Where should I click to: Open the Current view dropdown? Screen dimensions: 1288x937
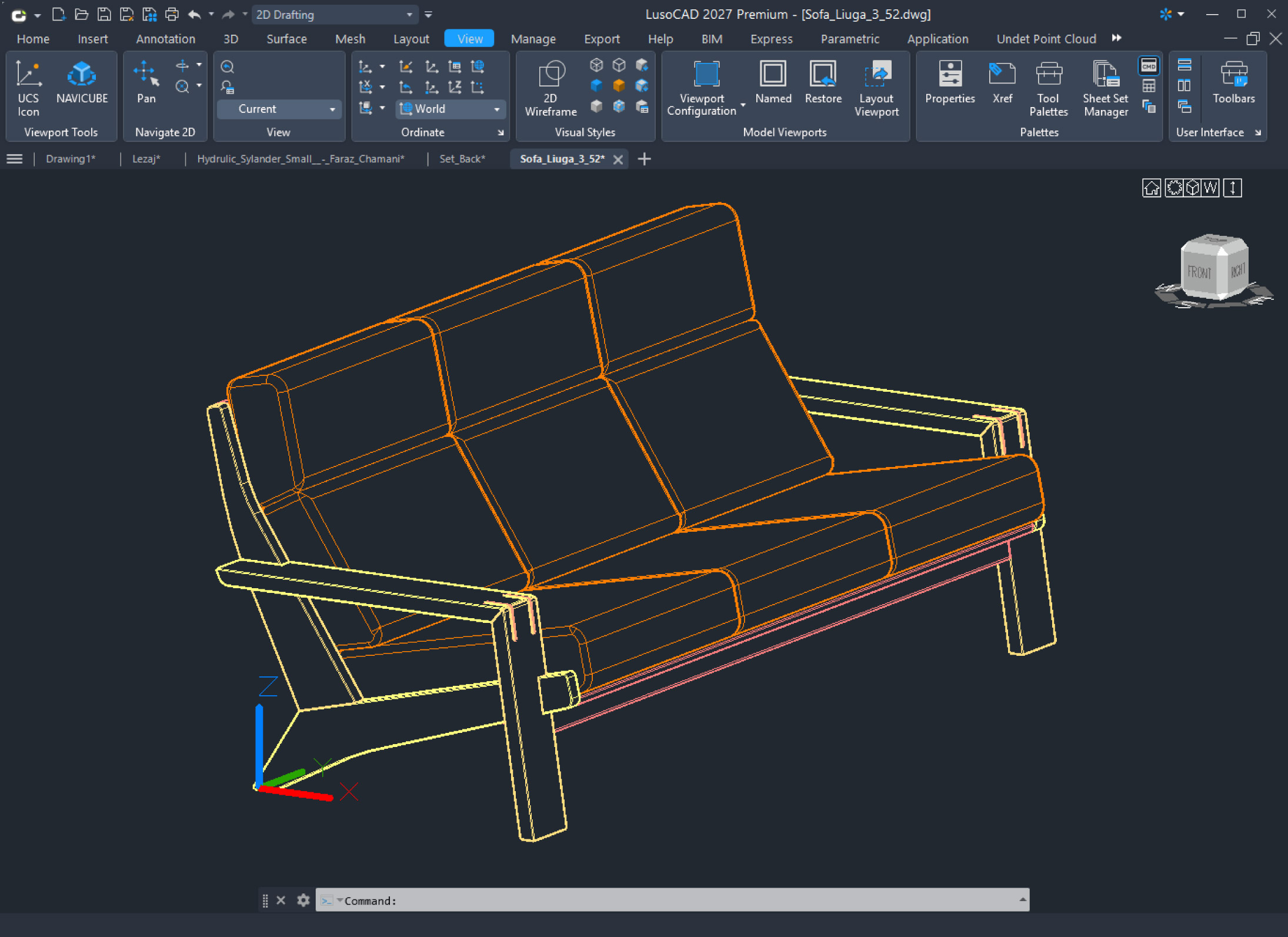point(279,109)
